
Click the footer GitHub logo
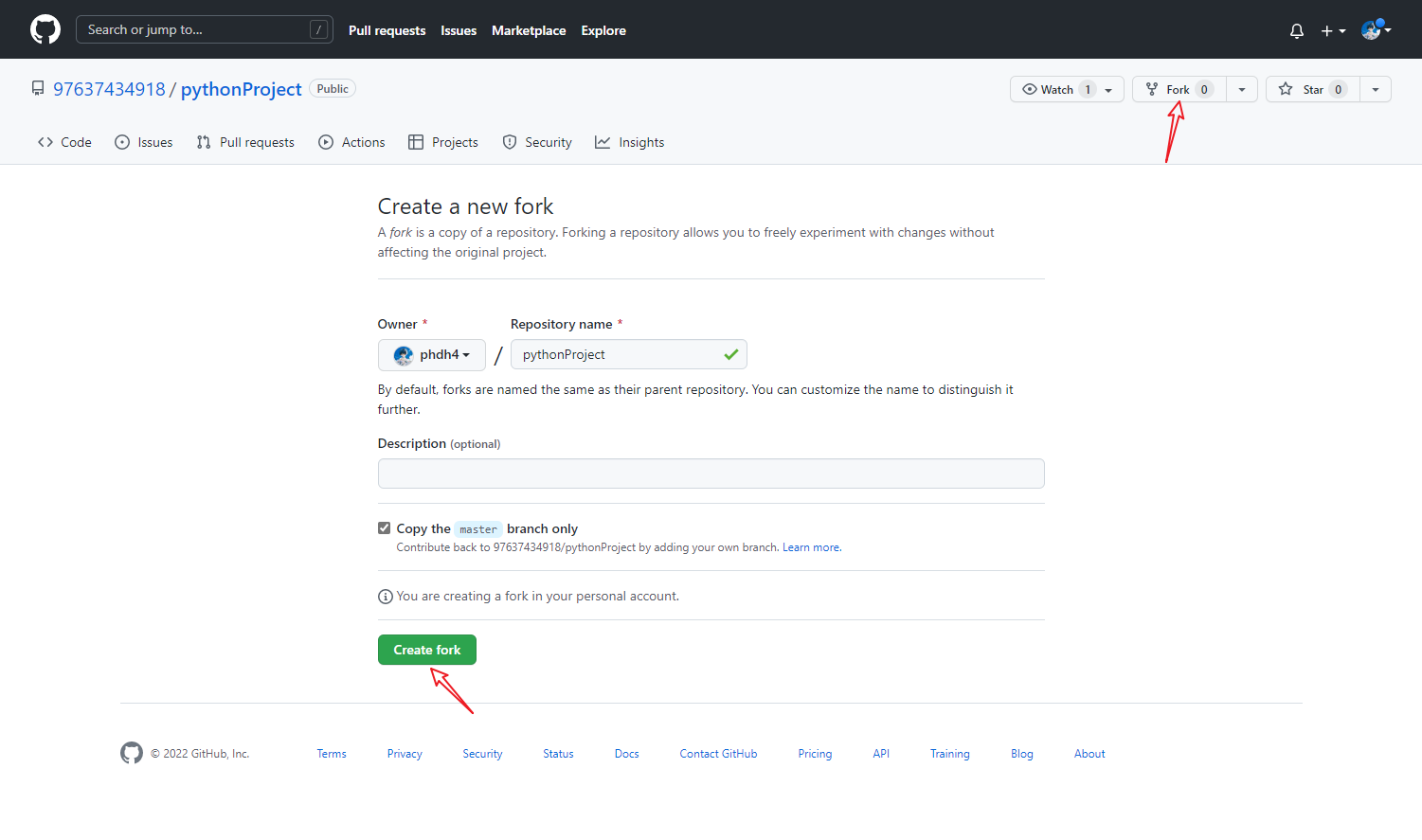pos(132,753)
